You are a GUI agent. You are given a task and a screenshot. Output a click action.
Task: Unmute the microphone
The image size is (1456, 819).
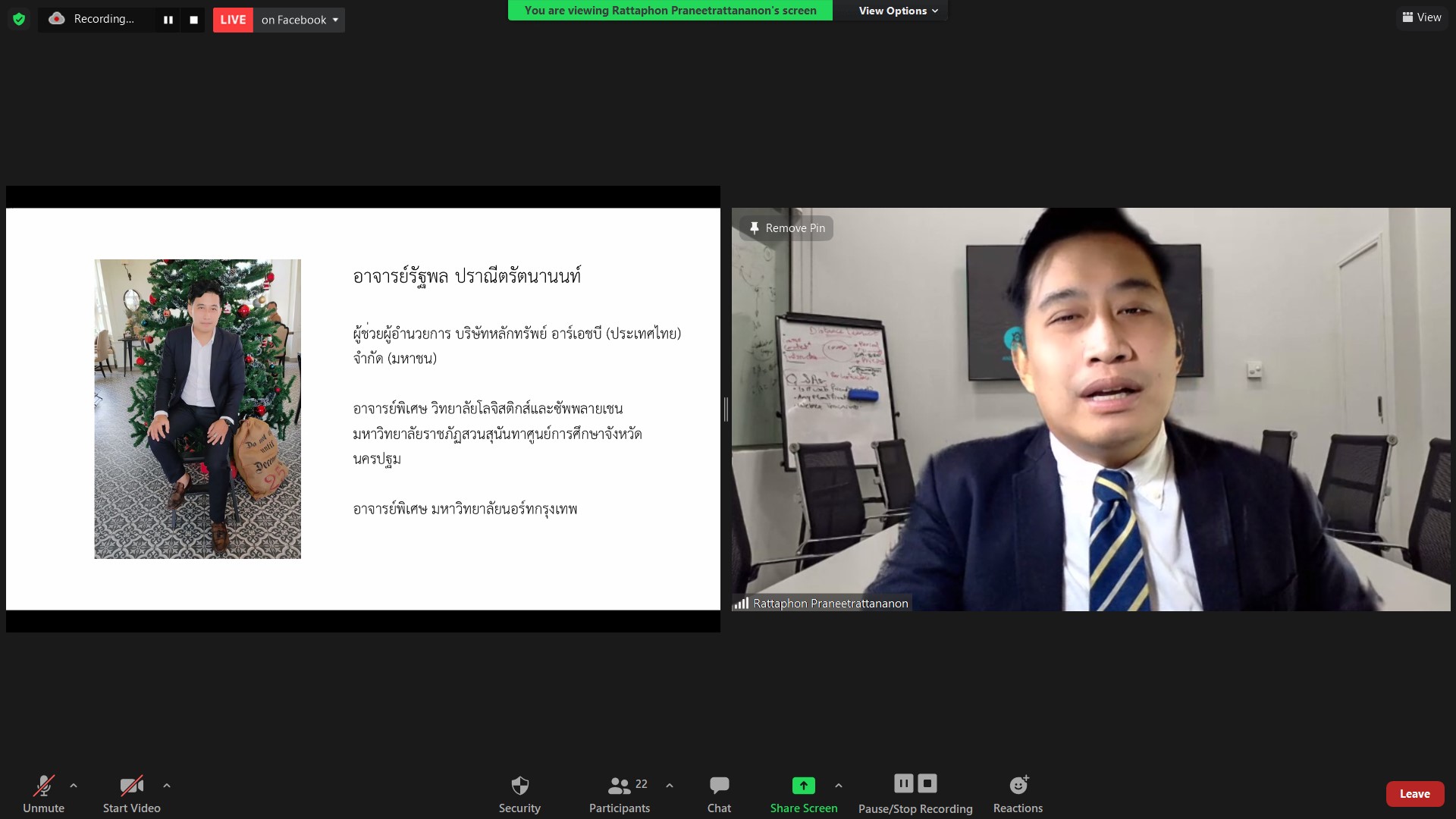click(43, 793)
